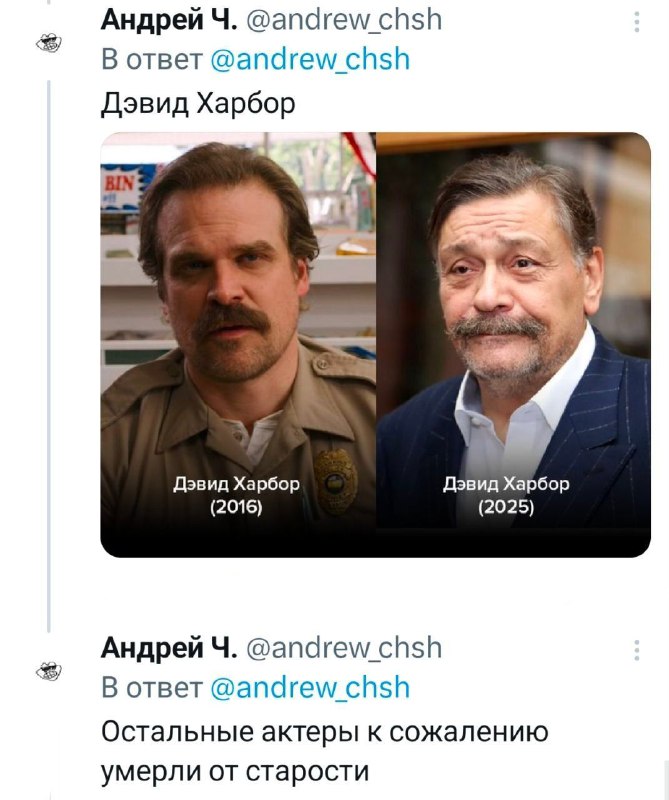
Task: Click the 'Дэвид Харбор (2025)' caption on the photo
Action: (x=506, y=495)
